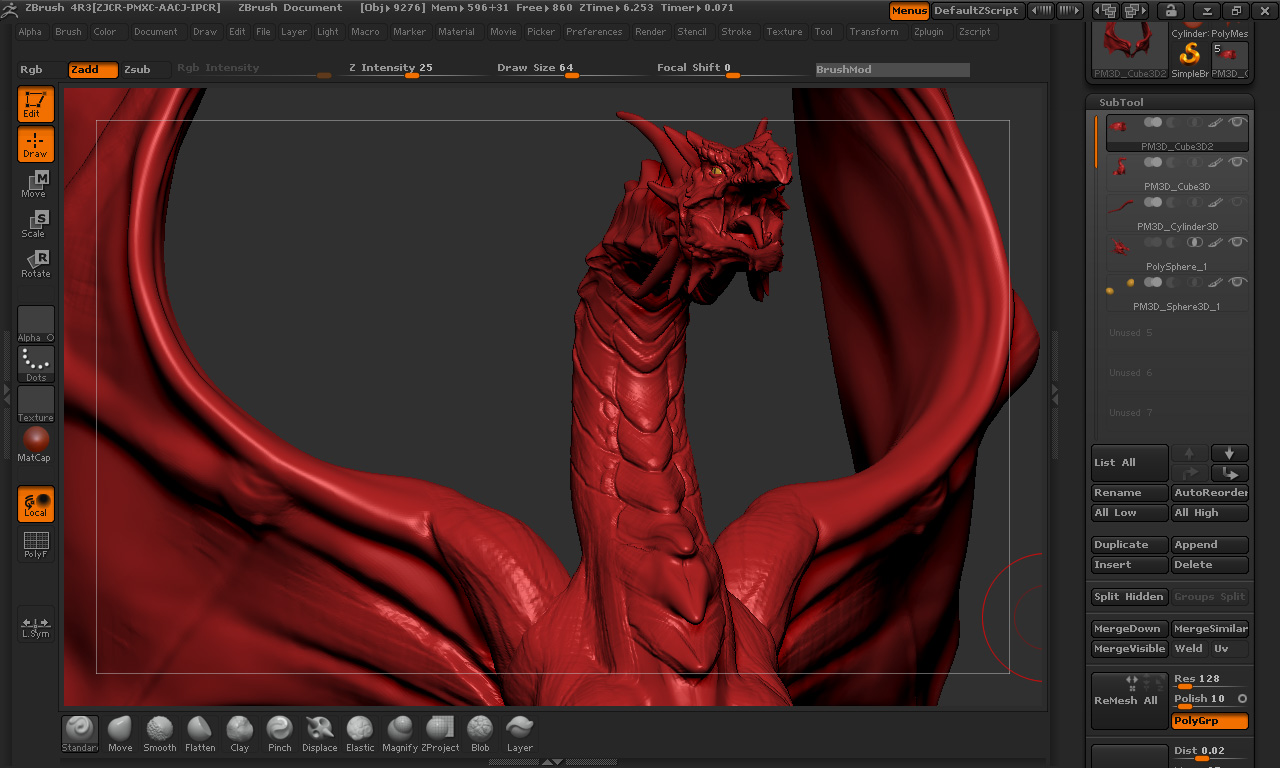Screen dimensions: 1280x768
Task: Select the Move transform tool in left shelf
Action: pyautogui.click(x=35, y=184)
